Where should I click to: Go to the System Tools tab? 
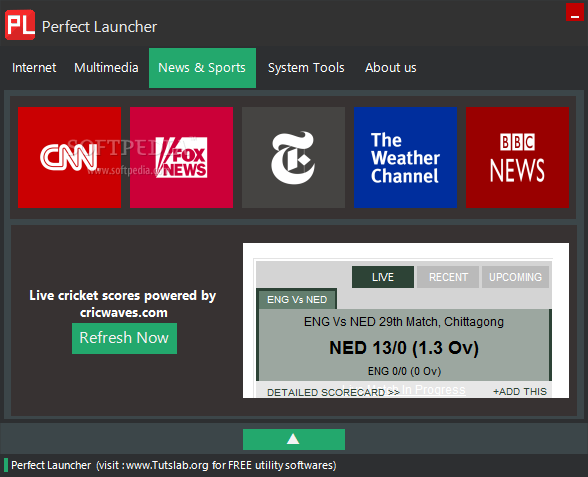tap(306, 68)
